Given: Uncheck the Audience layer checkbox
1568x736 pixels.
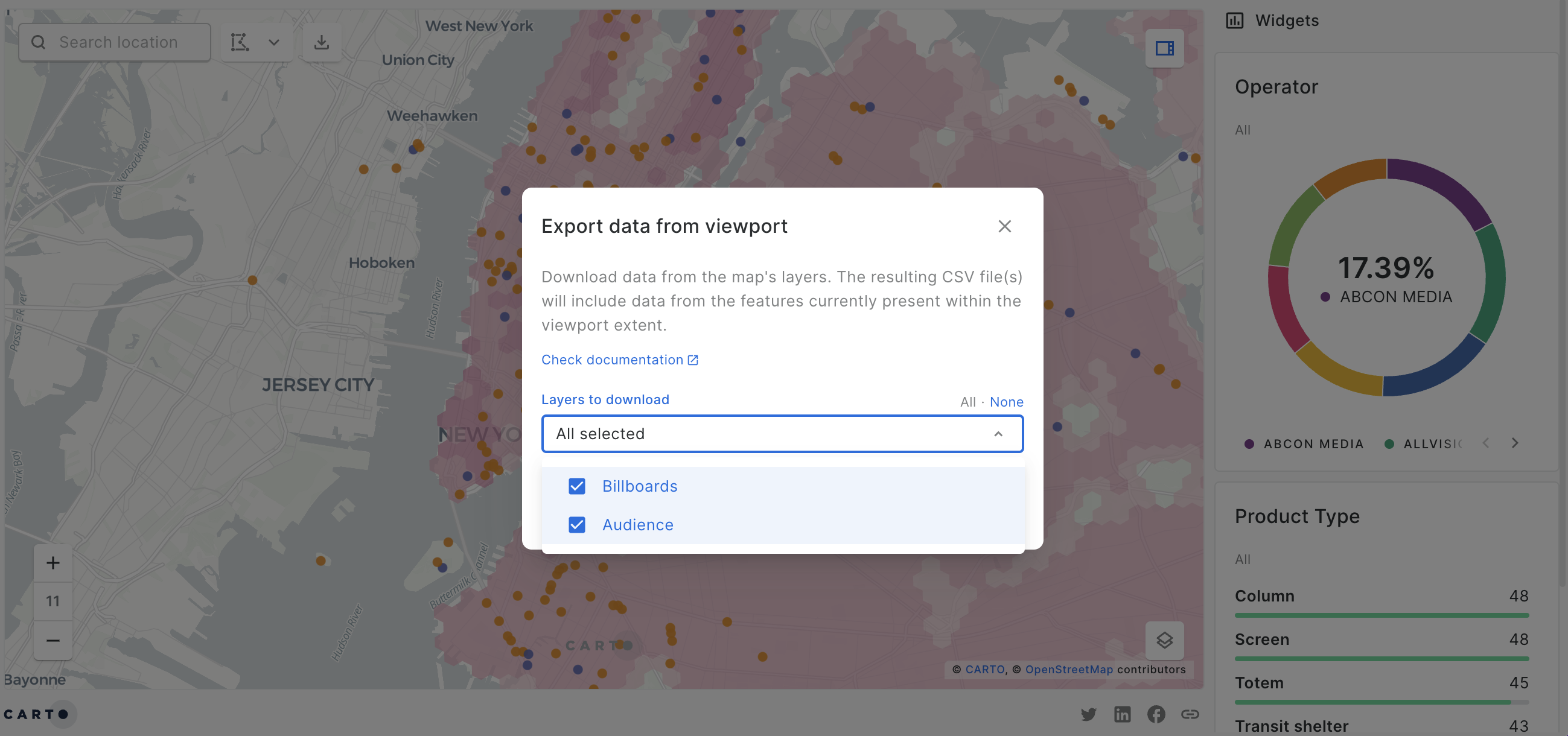Looking at the screenshot, I should [x=576, y=524].
